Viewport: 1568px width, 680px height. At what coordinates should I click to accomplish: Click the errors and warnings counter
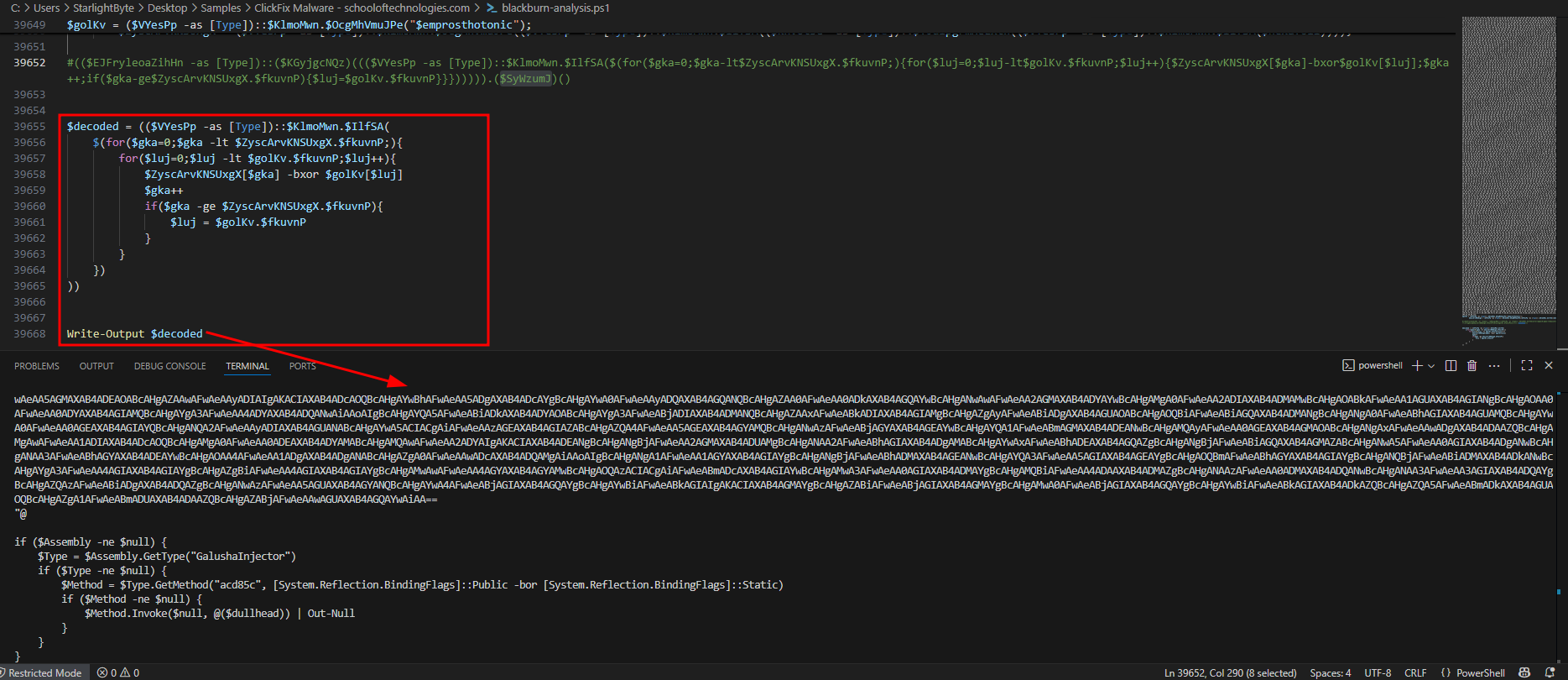pyautogui.click(x=118, y=672)
